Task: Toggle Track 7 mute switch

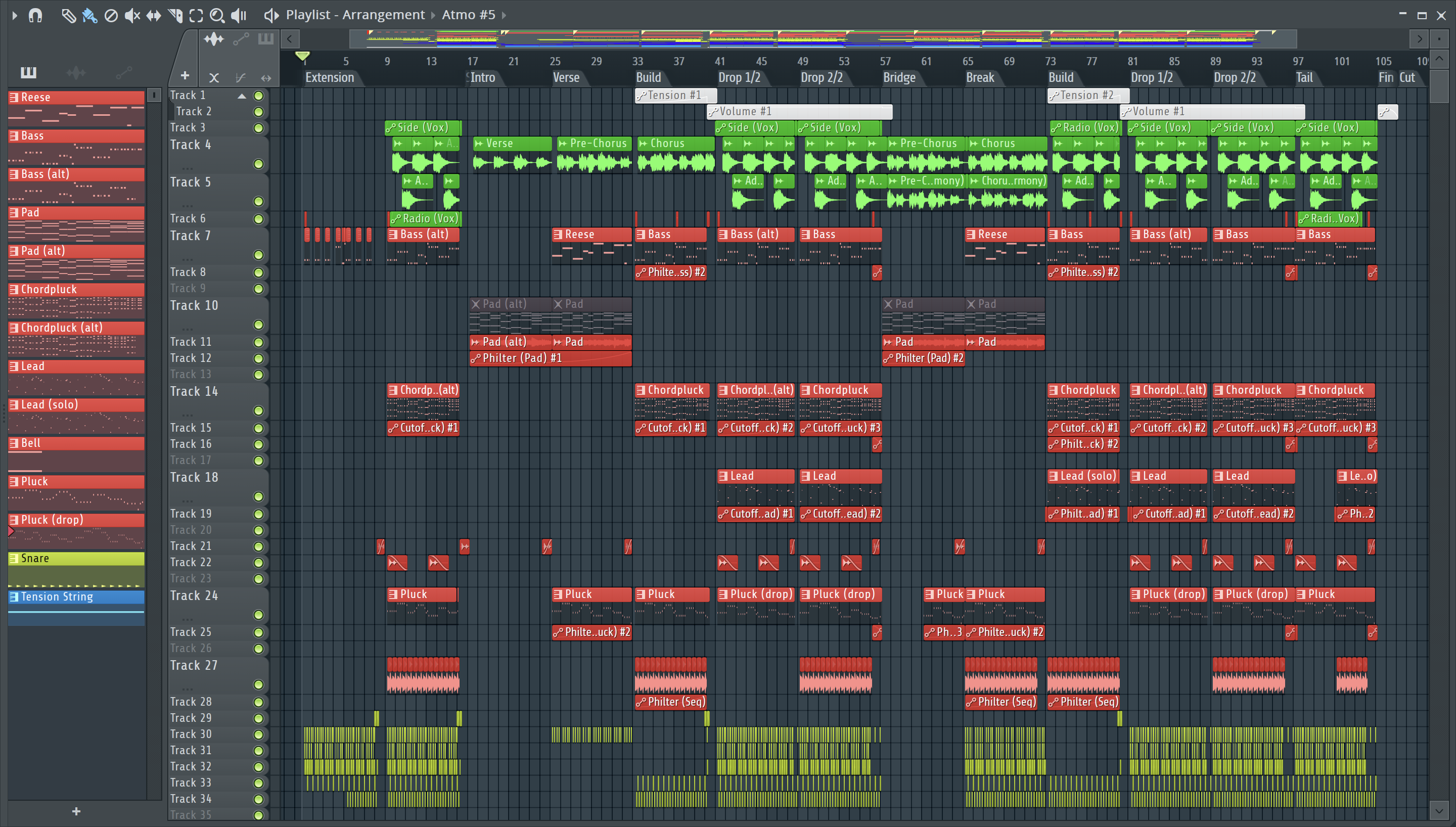Action: [258, 255]
